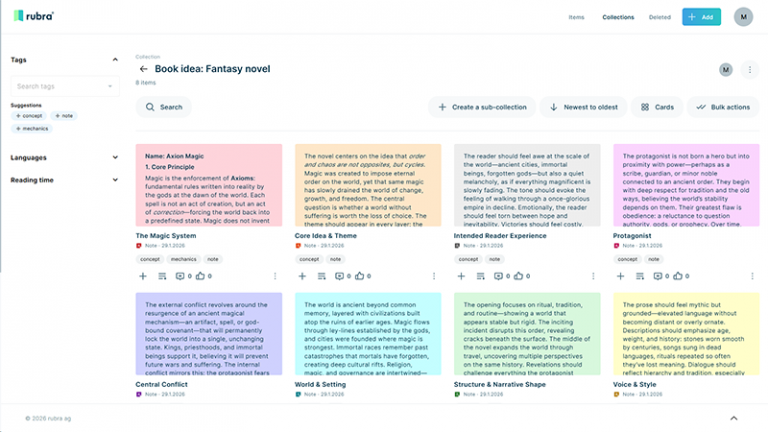Add the 'concept' suggested tag filter
This screenshot has width=768, height=432.
(28, 116)
